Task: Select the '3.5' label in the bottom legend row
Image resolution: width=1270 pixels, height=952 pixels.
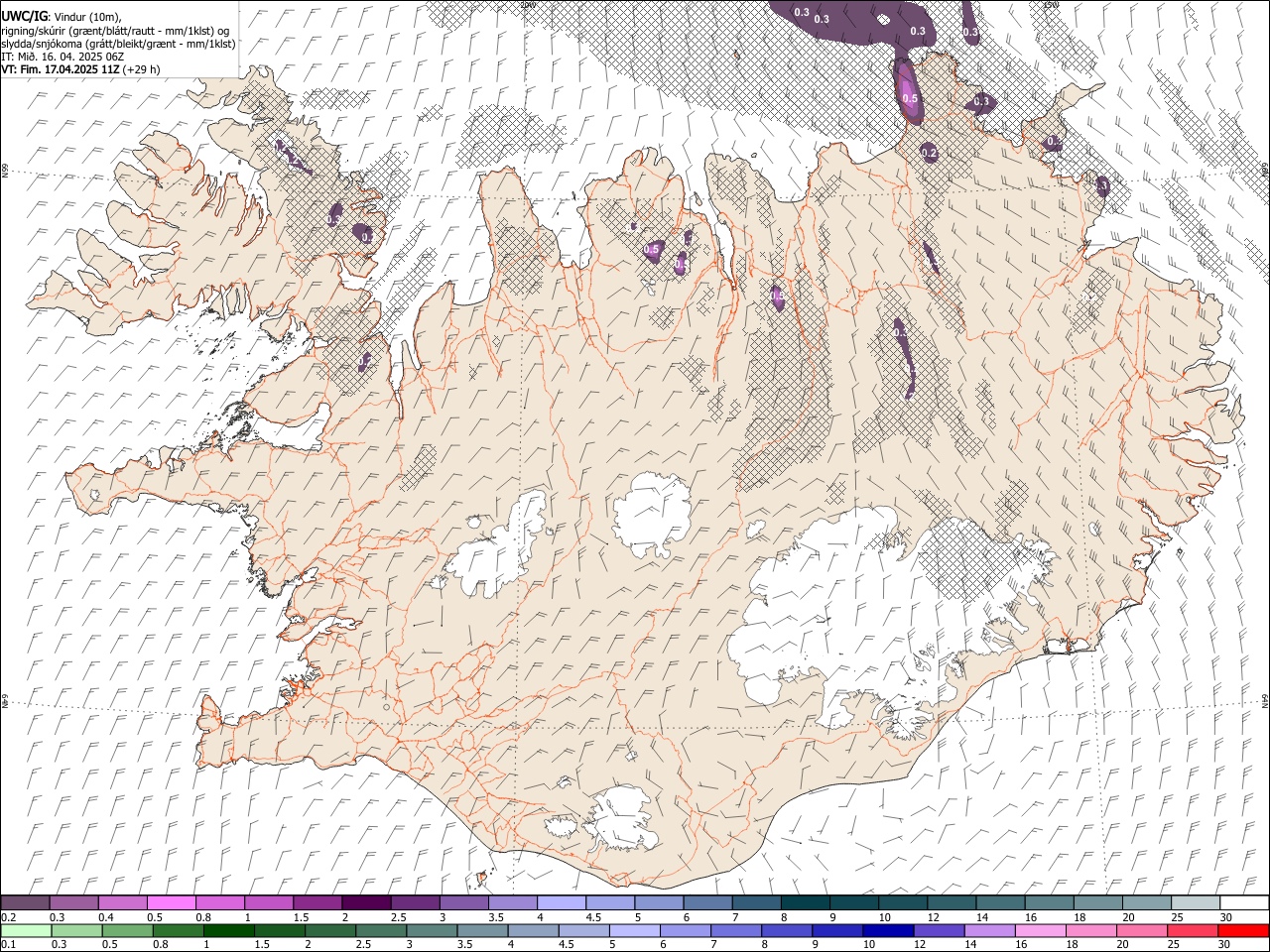Action: [x=463, y=945]
